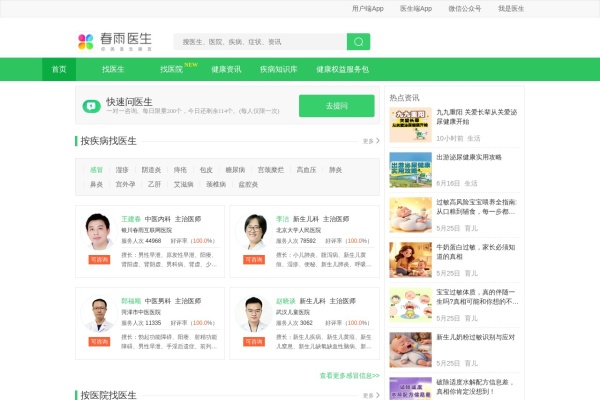The image size is (600, 400).
Task: Open the 过敏高风险宝宝喂养全指南 article thumbnail
Action: point(411,215)
